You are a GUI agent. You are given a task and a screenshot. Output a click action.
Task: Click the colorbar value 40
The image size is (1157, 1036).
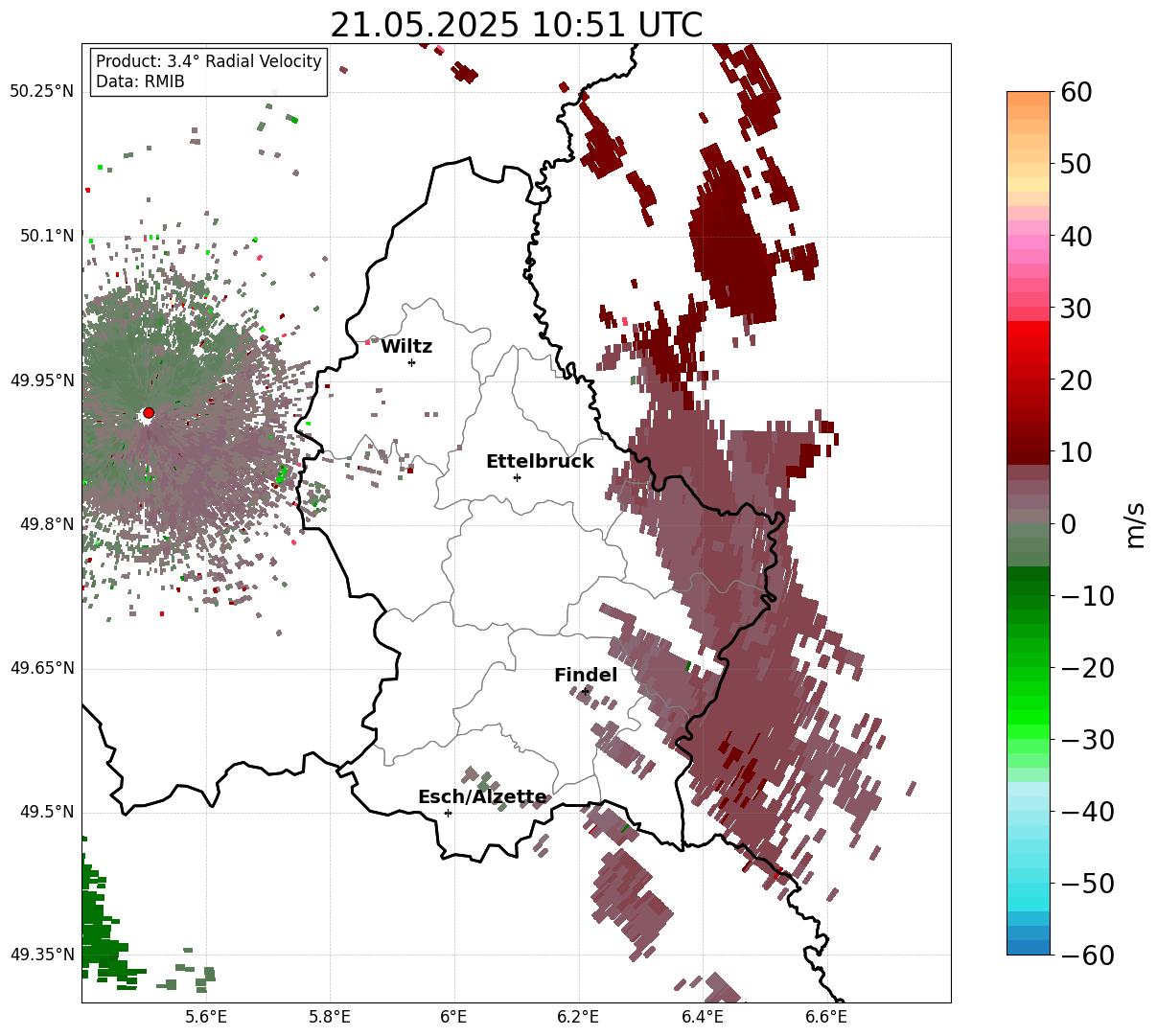point(1076,236)
